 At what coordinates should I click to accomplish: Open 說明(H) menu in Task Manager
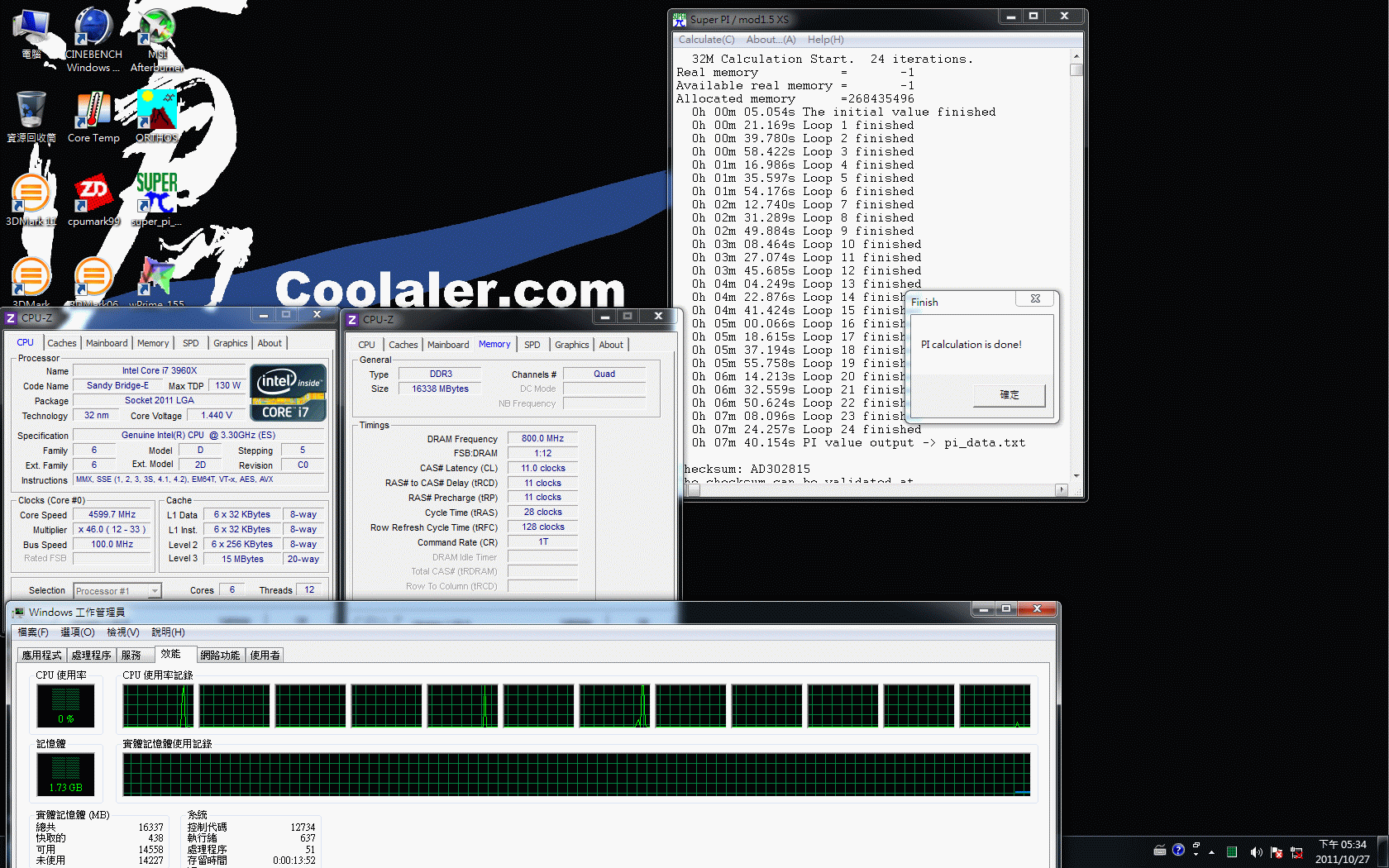pyautogui.click(x=168, y=632)
